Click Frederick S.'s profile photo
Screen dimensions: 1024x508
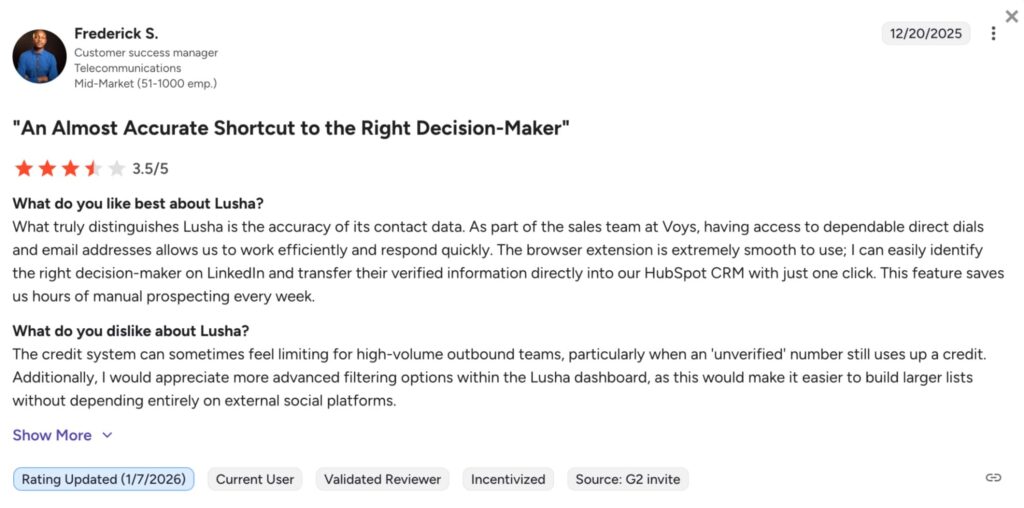[39, 57]
